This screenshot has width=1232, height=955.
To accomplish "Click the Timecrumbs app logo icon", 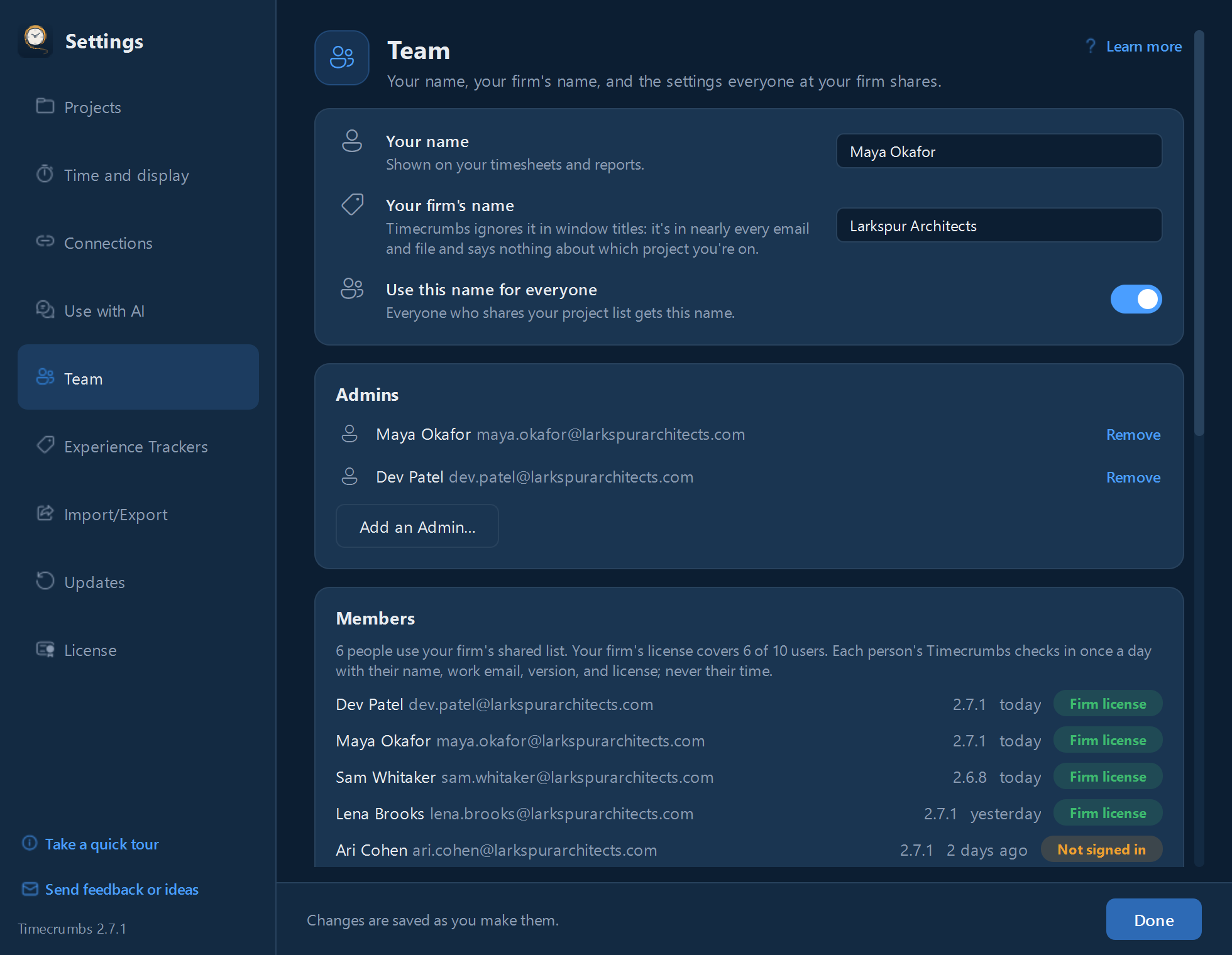I will 35,41.
